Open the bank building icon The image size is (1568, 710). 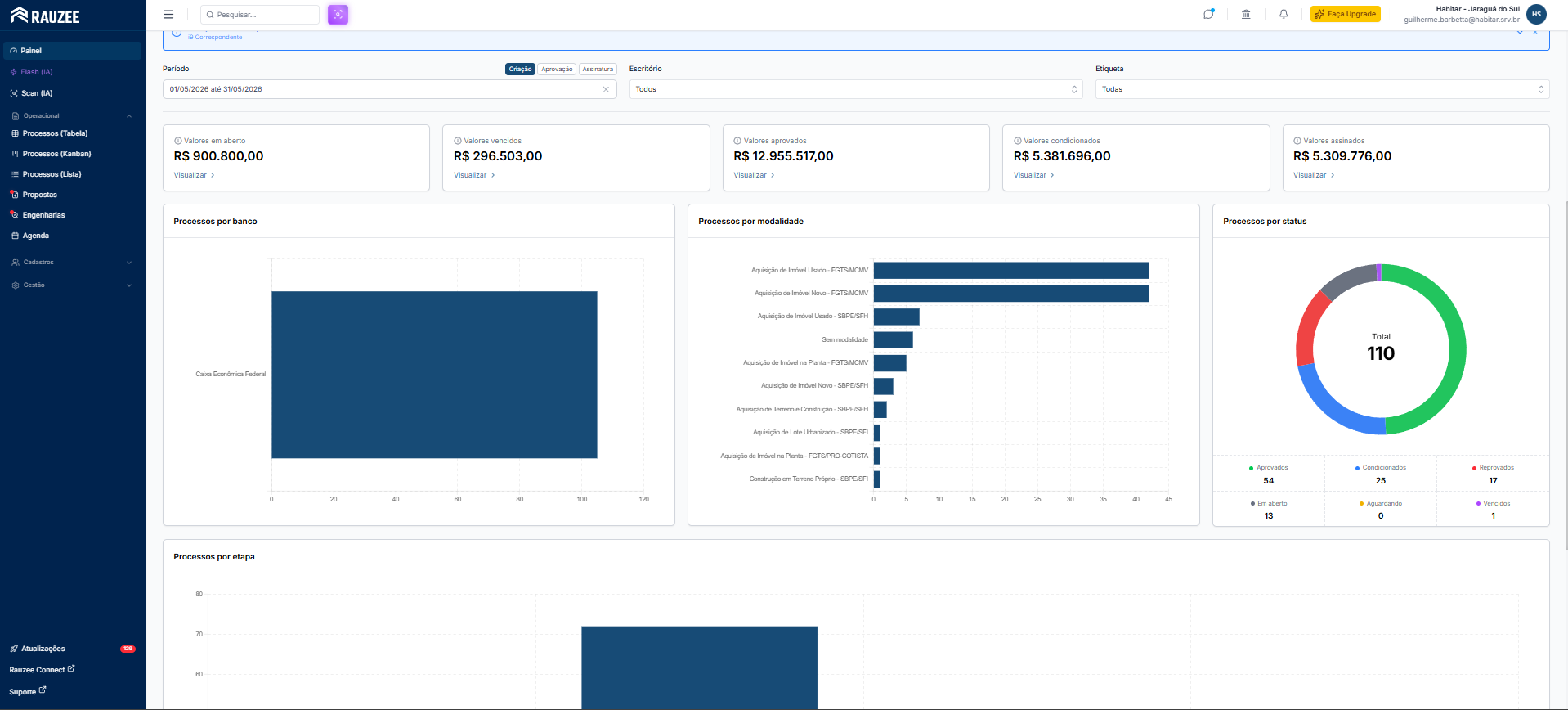click(1246, 14)
